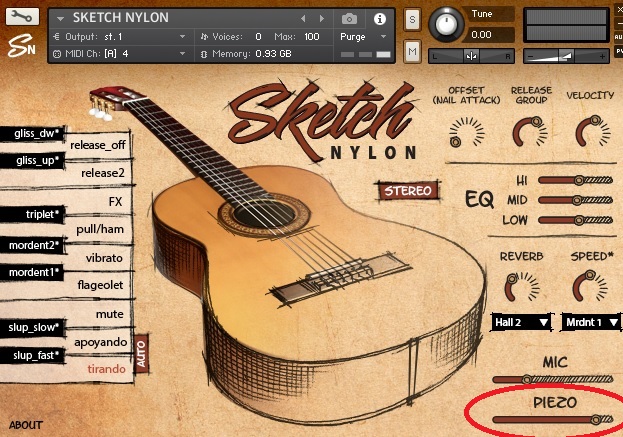Click the EQ MID slider
The height and width of the screenshot is (437, 623).
pos(575,200)
